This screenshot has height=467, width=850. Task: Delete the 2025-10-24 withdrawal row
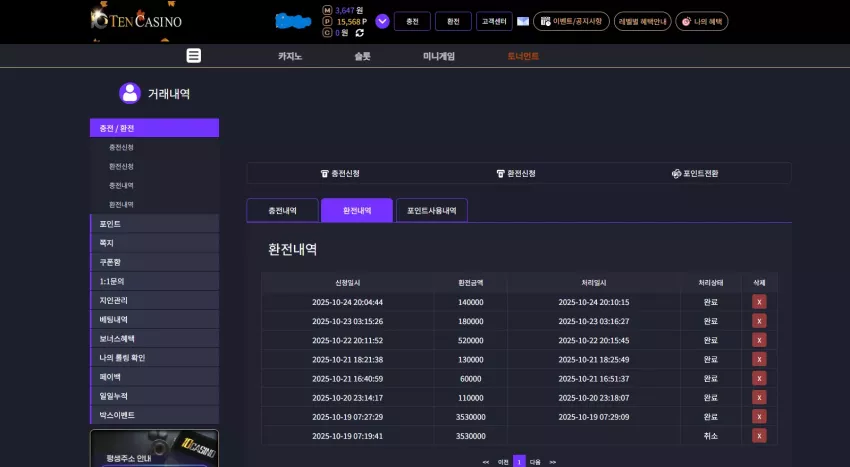tap(759, 302)
